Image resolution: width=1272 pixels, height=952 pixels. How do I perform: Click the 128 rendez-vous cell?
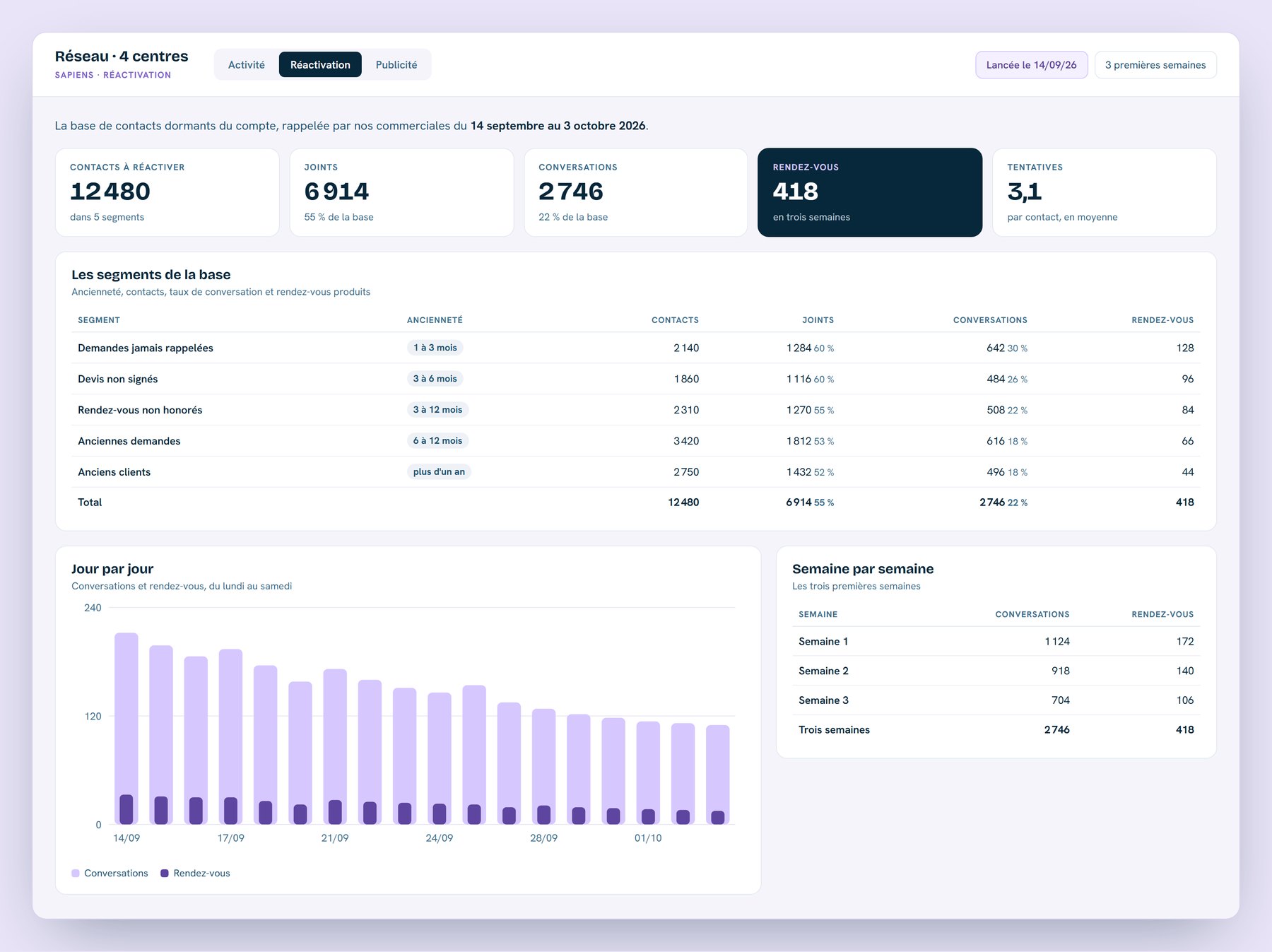coord(1185,348)
